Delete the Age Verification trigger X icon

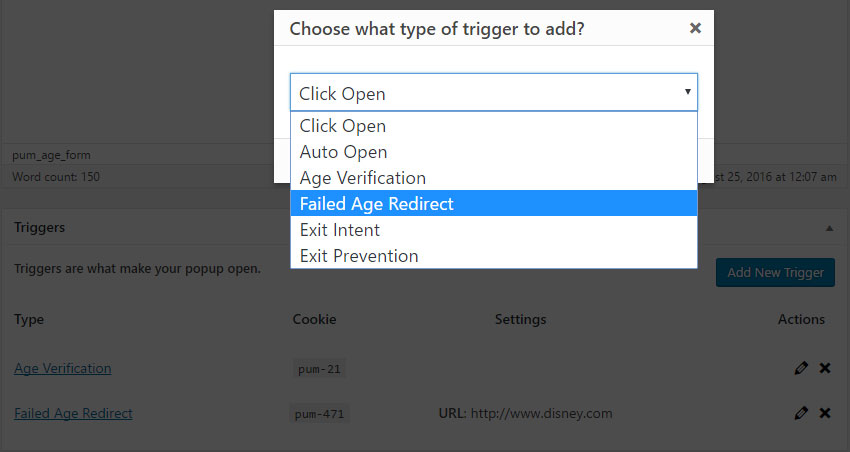click(825, 368)
